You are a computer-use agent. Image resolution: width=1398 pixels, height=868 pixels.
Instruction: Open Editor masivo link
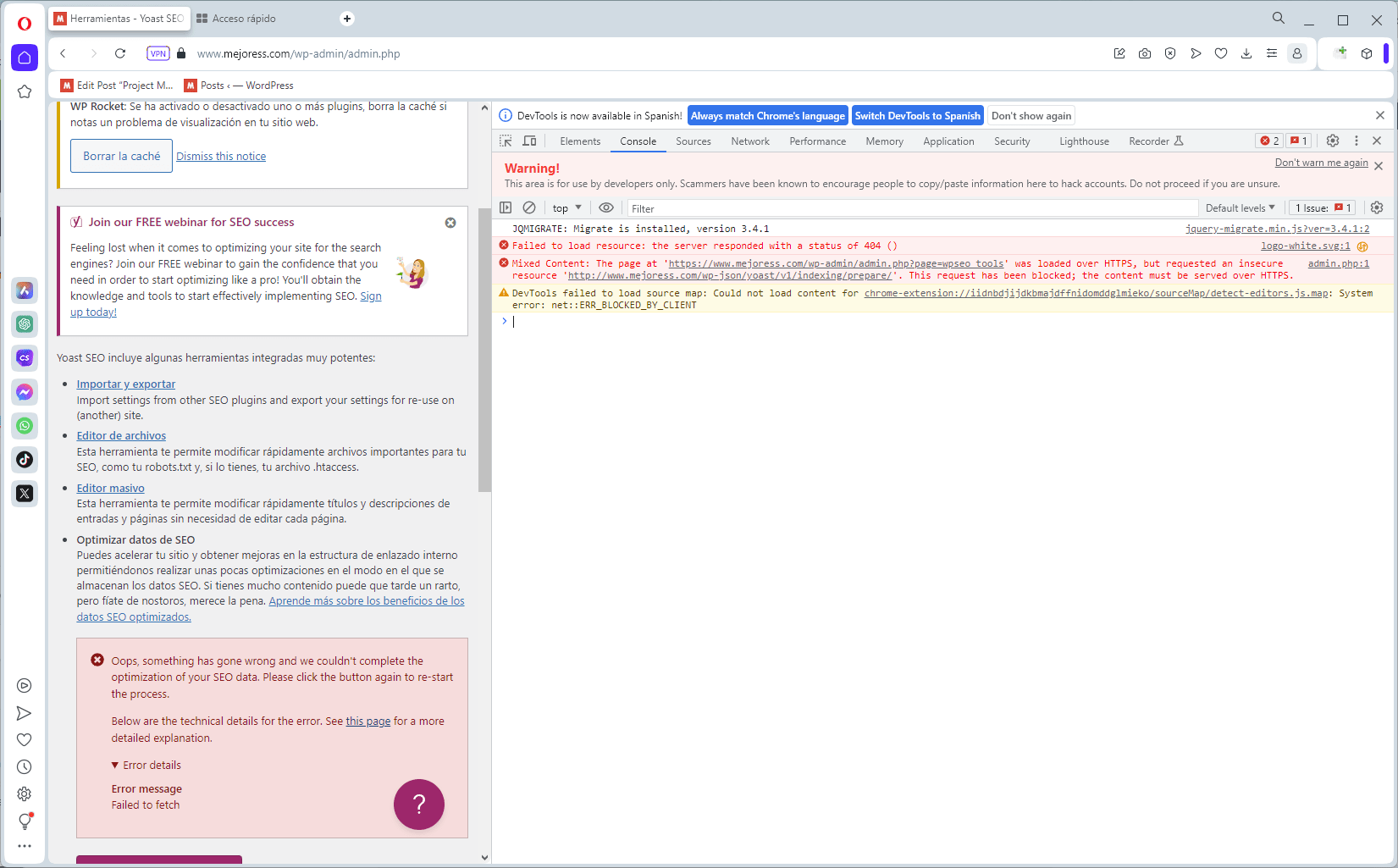click(x=111, y=489)
